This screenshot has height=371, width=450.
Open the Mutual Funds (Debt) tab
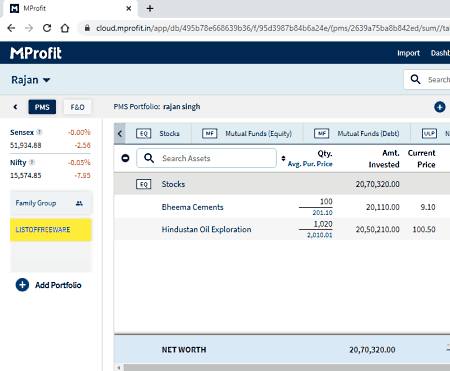(x=357, y=133)
